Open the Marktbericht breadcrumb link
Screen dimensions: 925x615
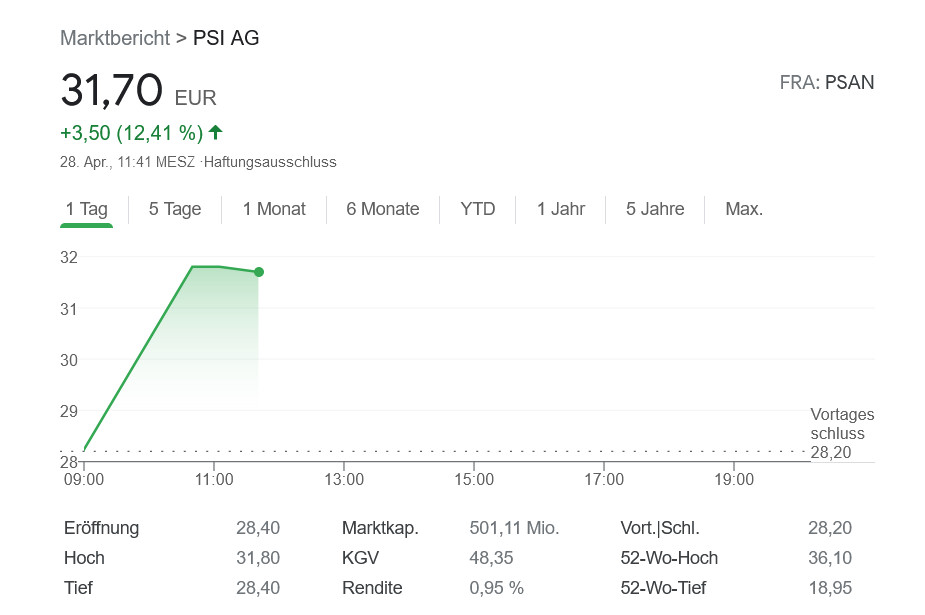[115, 38]
